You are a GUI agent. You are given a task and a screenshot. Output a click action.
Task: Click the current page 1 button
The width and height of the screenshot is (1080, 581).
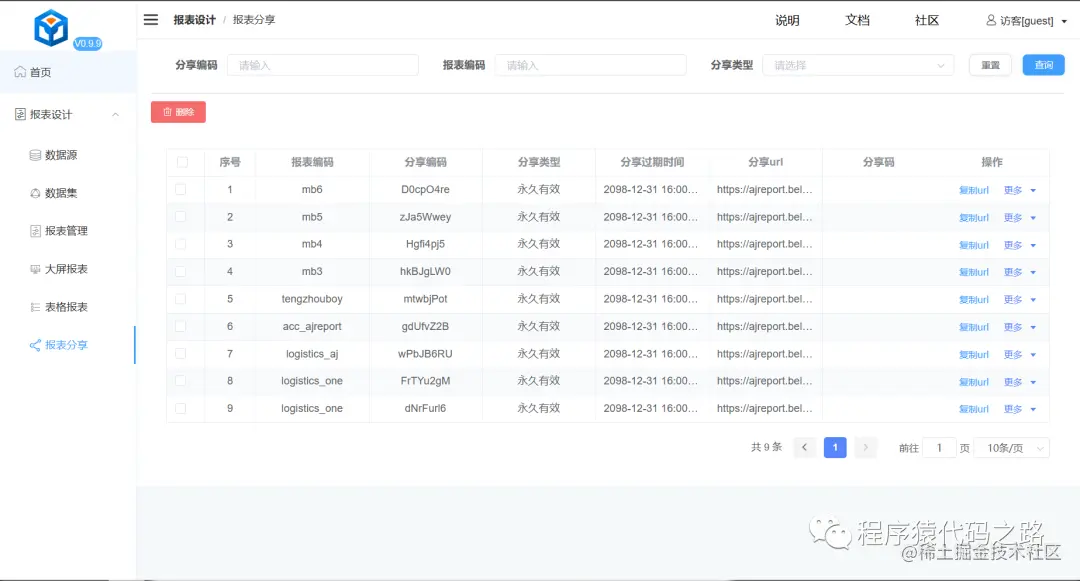pos(835,447)
